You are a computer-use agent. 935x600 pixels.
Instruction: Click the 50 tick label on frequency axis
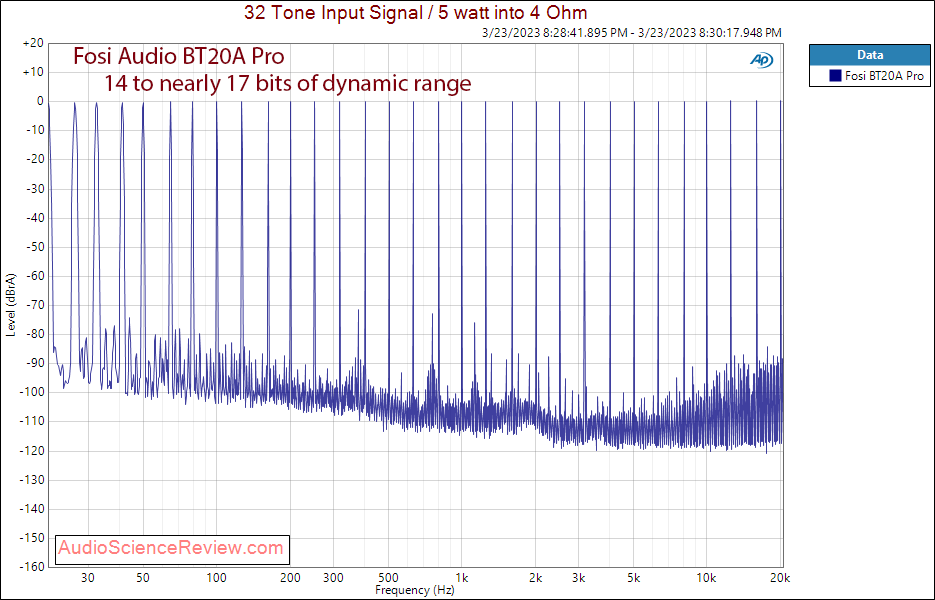[x=143, y=577]
